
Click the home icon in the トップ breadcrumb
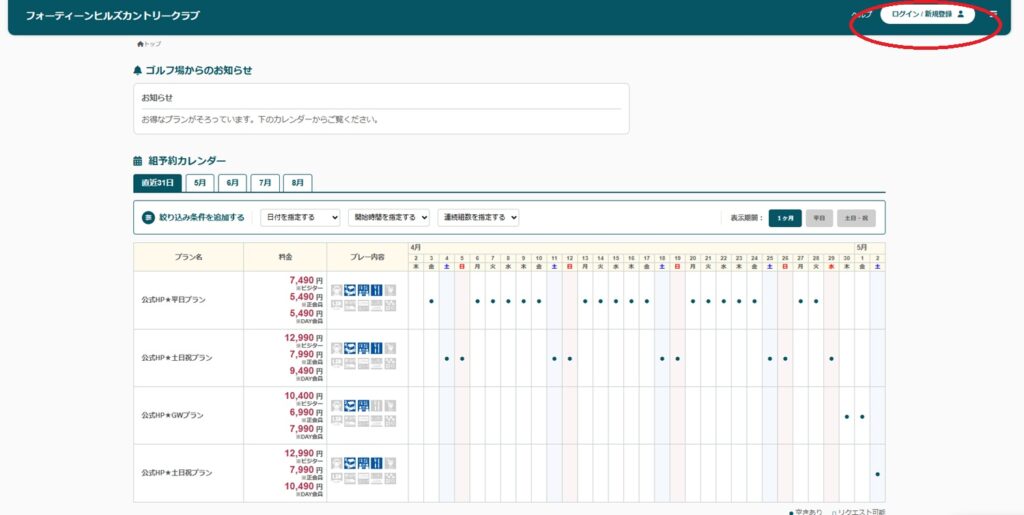click(x=140, y=44)
